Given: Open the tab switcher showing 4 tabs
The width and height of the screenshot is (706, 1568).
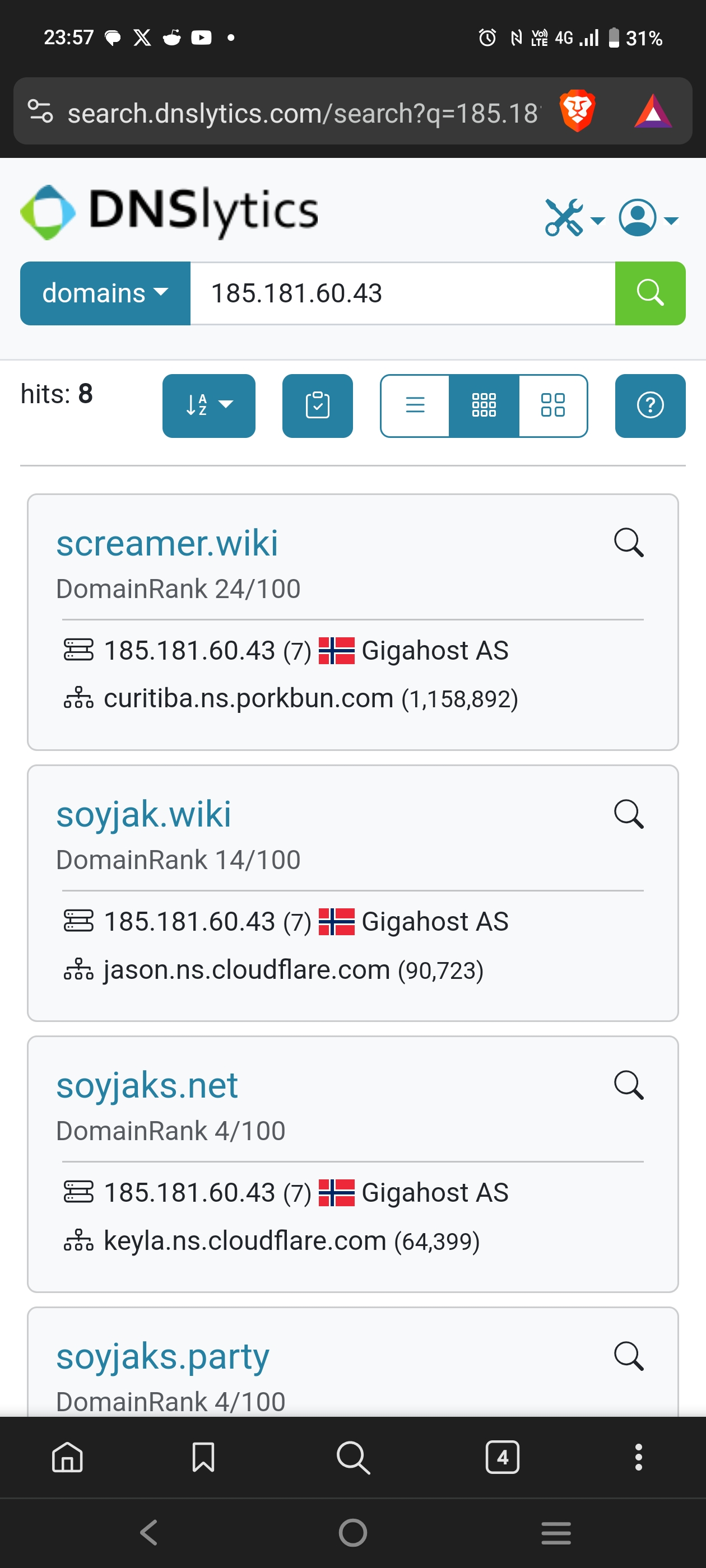Looking at the screenshot, I should [x=502, y=1457].
